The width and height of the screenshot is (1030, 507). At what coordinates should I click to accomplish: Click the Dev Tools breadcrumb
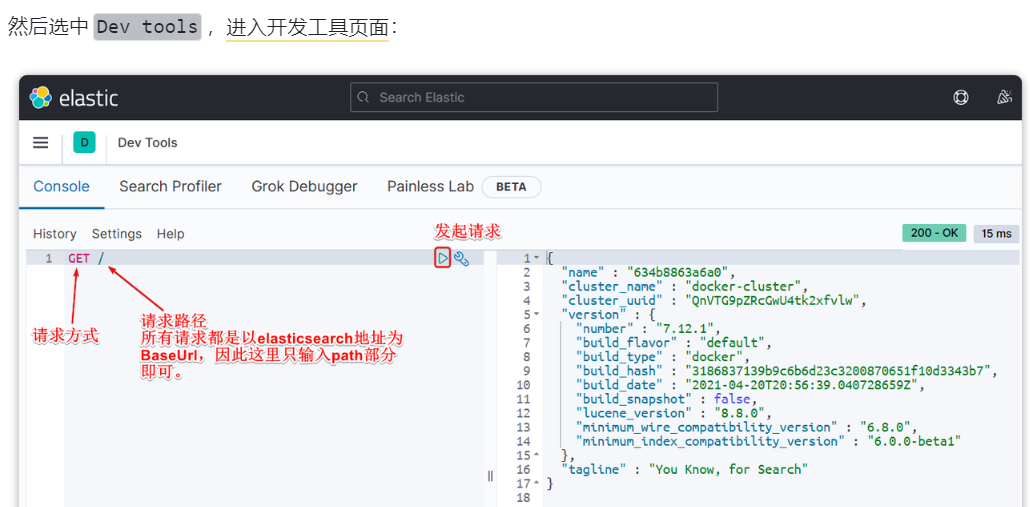tap(147, 143)
